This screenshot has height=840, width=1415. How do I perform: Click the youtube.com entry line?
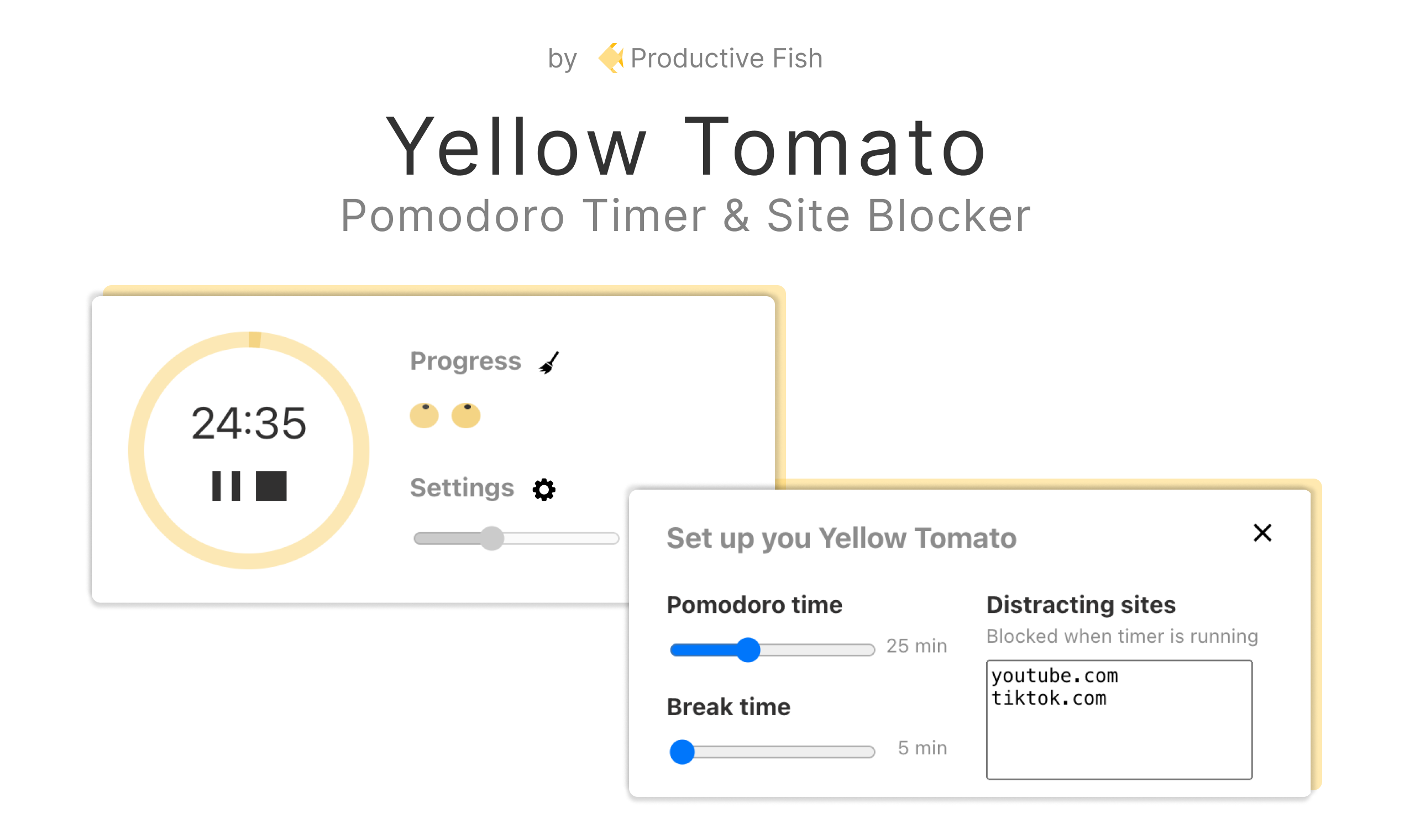point(1055,675)
